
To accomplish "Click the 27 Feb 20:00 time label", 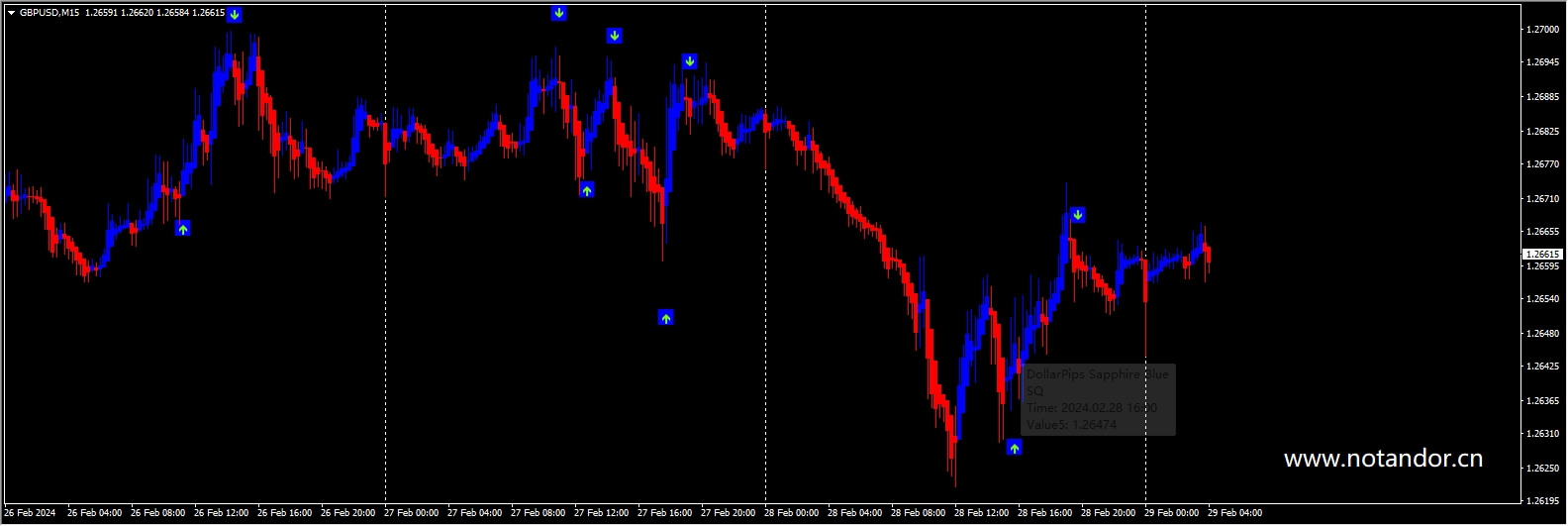I will click(729, 513).
